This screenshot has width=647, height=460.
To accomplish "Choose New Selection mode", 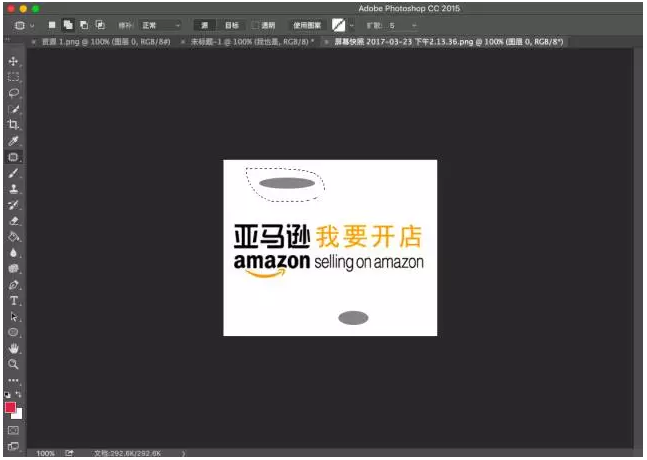I will coord(52,25).
